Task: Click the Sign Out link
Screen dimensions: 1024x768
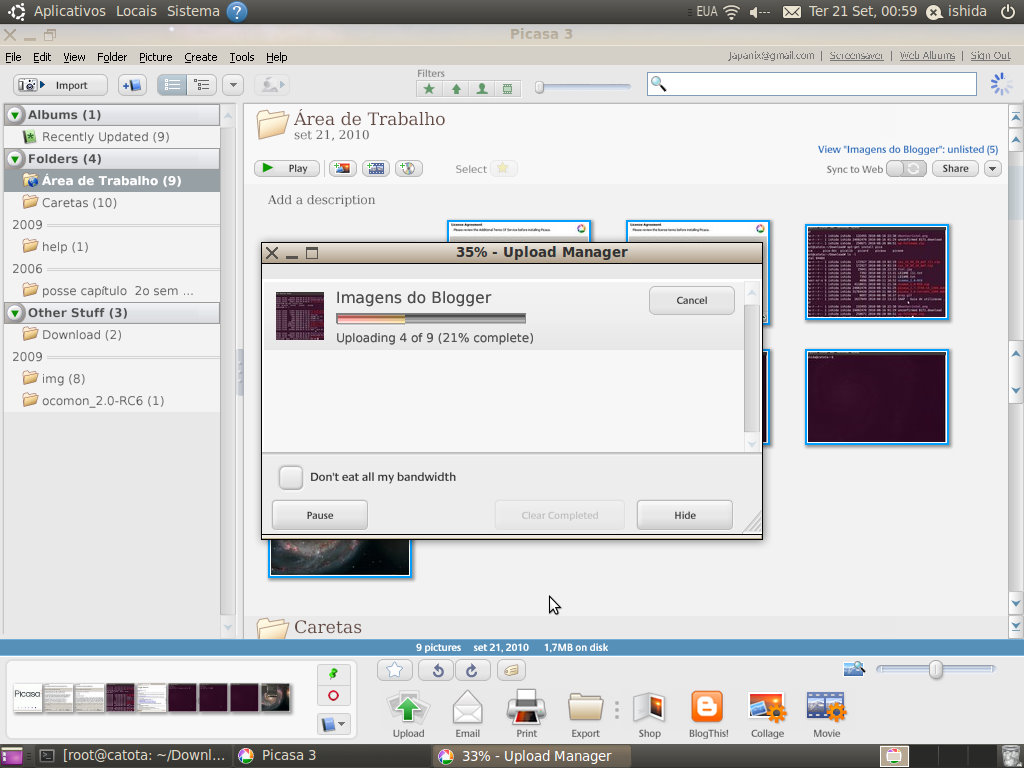Action: 990,56
